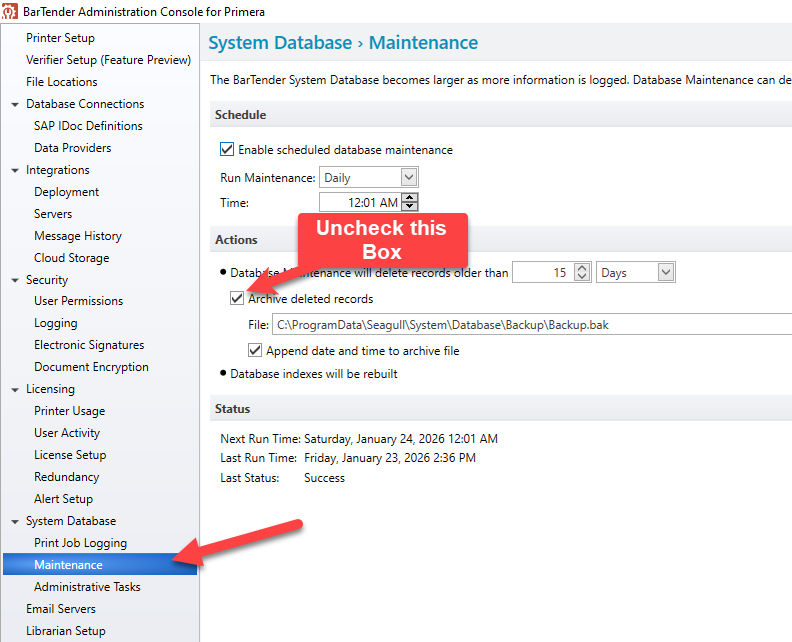Go to Printer Setup

[x=60, y=38]
